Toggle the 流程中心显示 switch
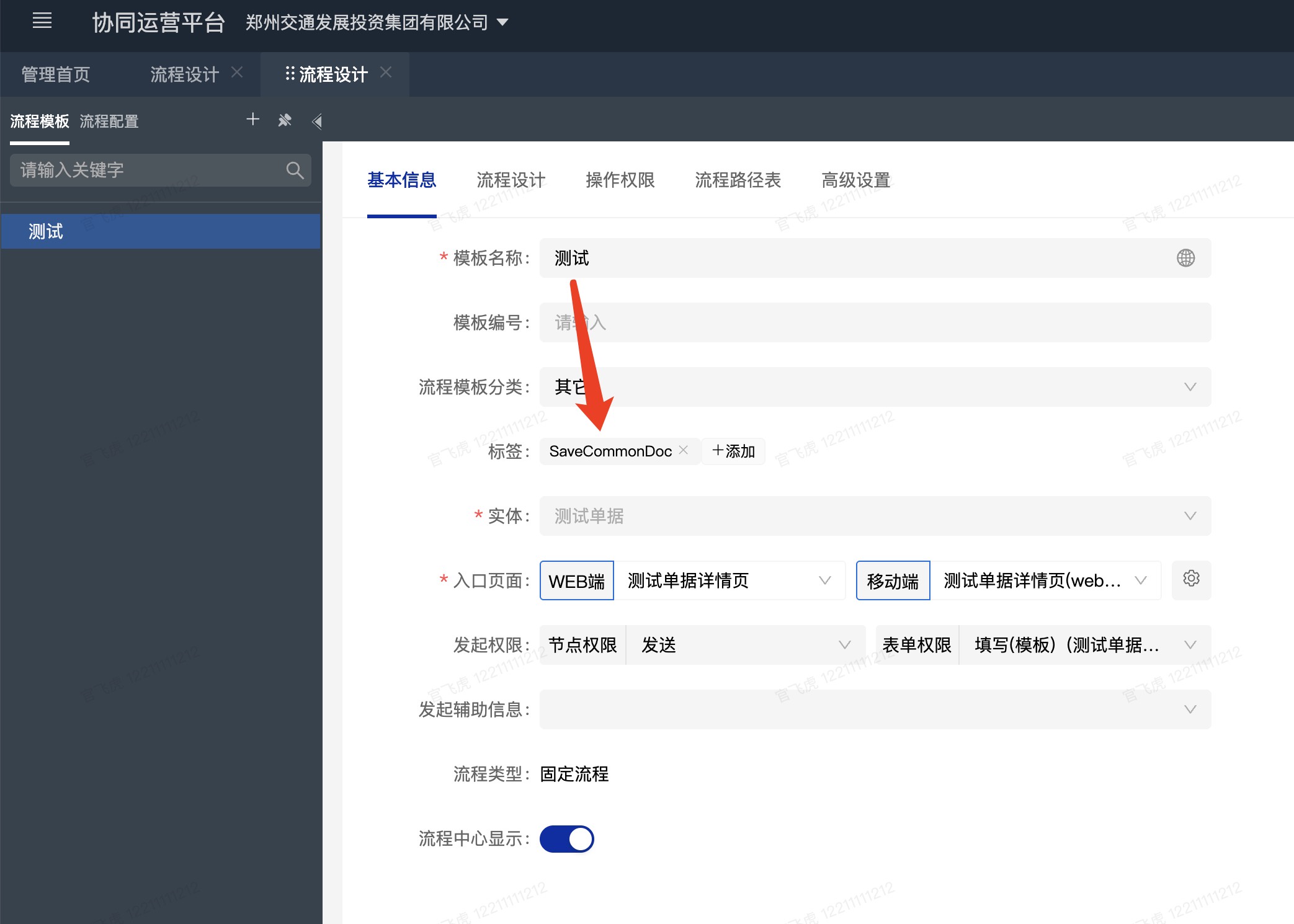 point(566,839)
